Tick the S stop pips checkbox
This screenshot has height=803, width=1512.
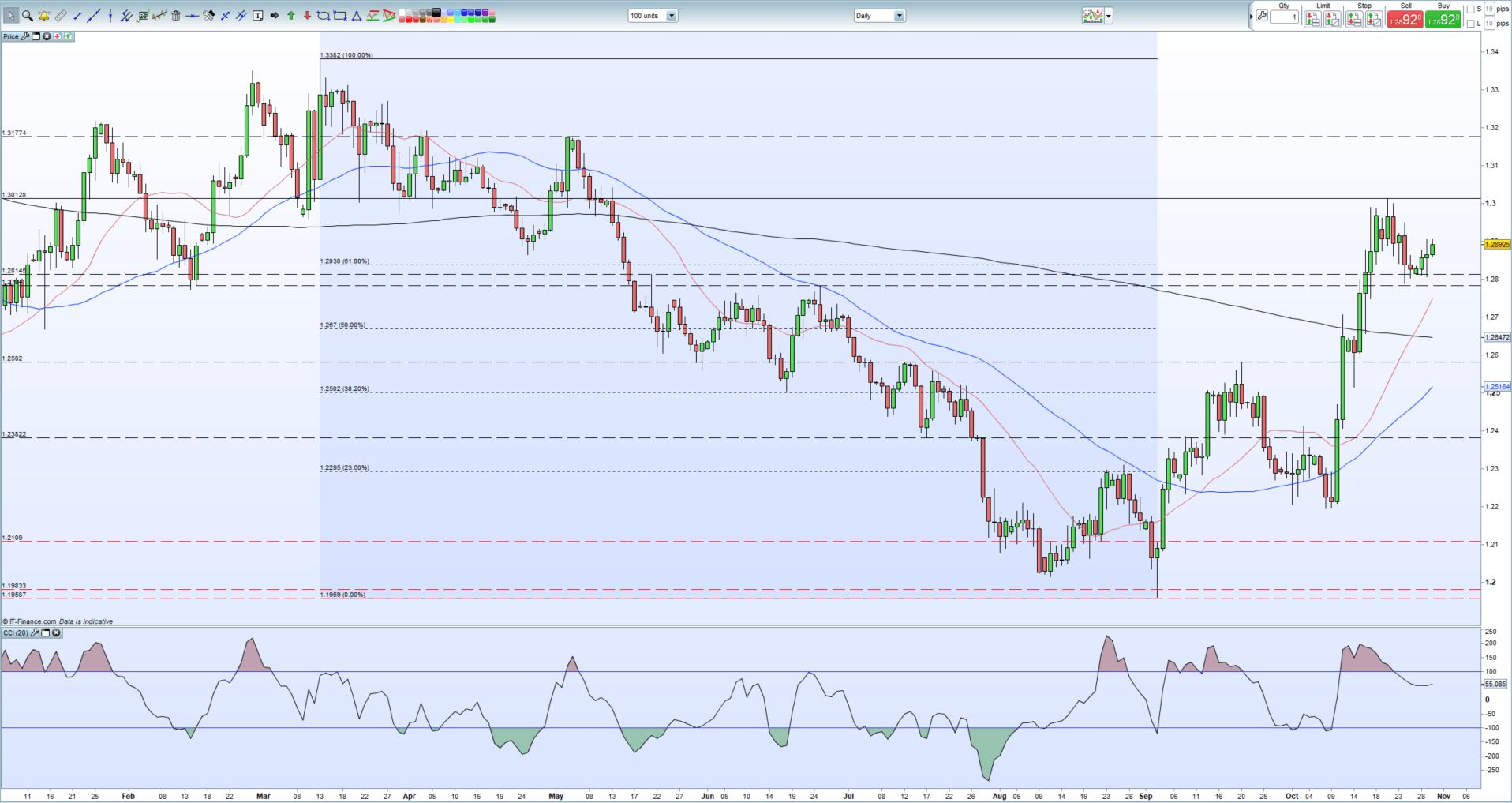pyautogui.click(x=1470, y=9)
